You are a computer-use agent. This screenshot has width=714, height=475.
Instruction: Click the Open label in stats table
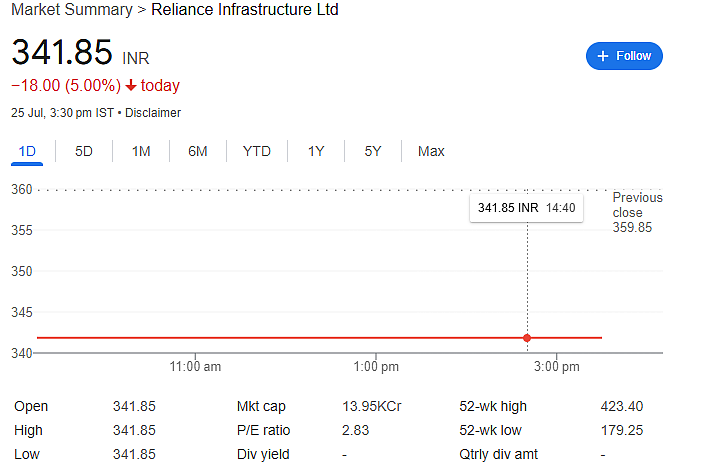coord(31,406)
